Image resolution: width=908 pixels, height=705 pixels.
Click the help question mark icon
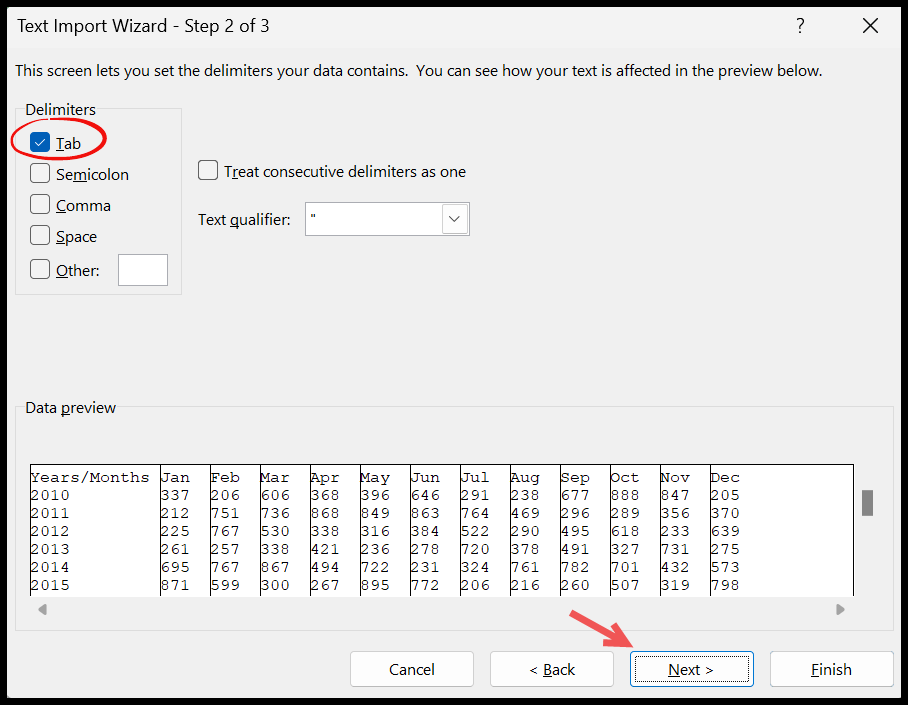click(x=800, y=26)
